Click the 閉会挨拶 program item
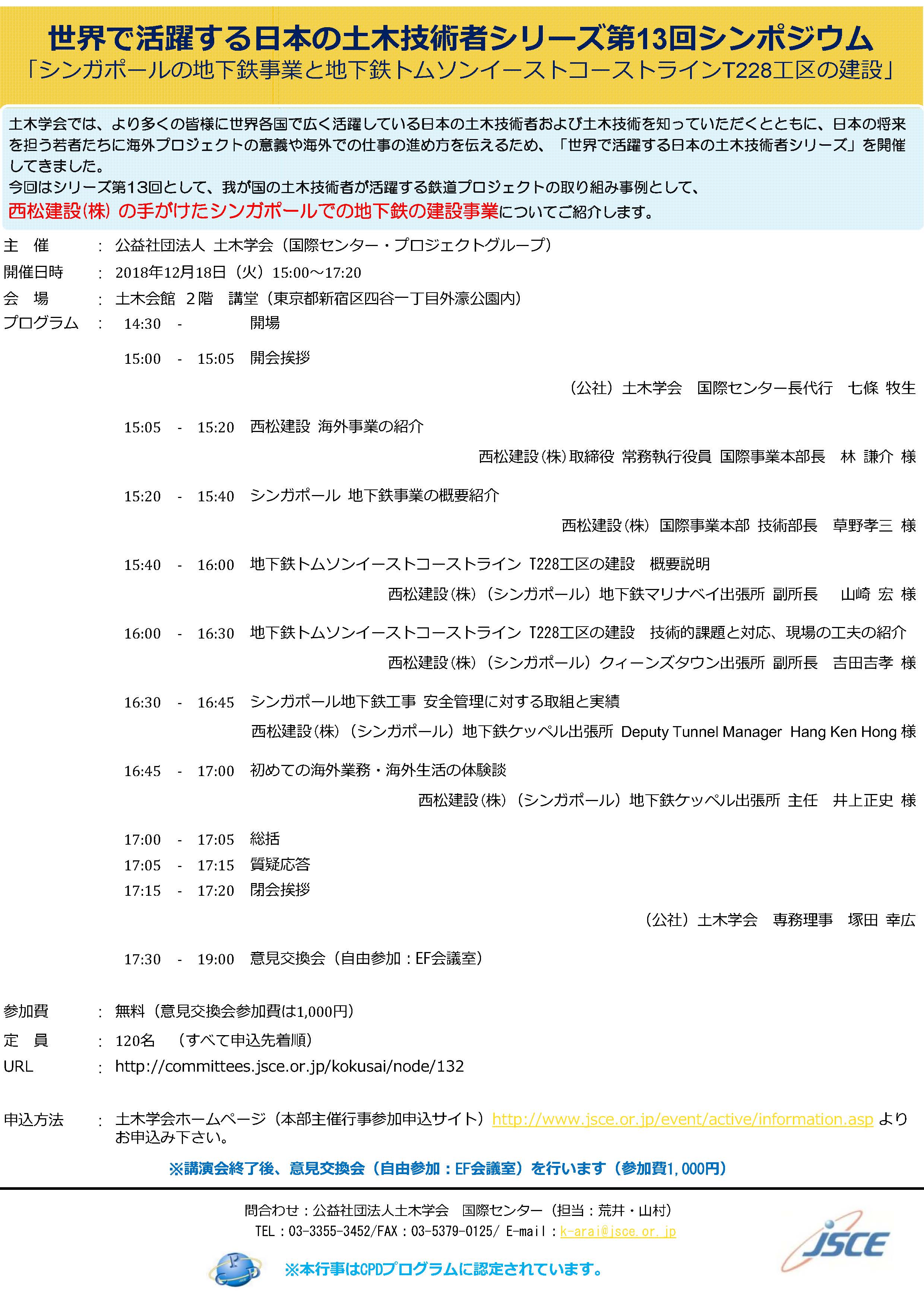 click(280, 889)
